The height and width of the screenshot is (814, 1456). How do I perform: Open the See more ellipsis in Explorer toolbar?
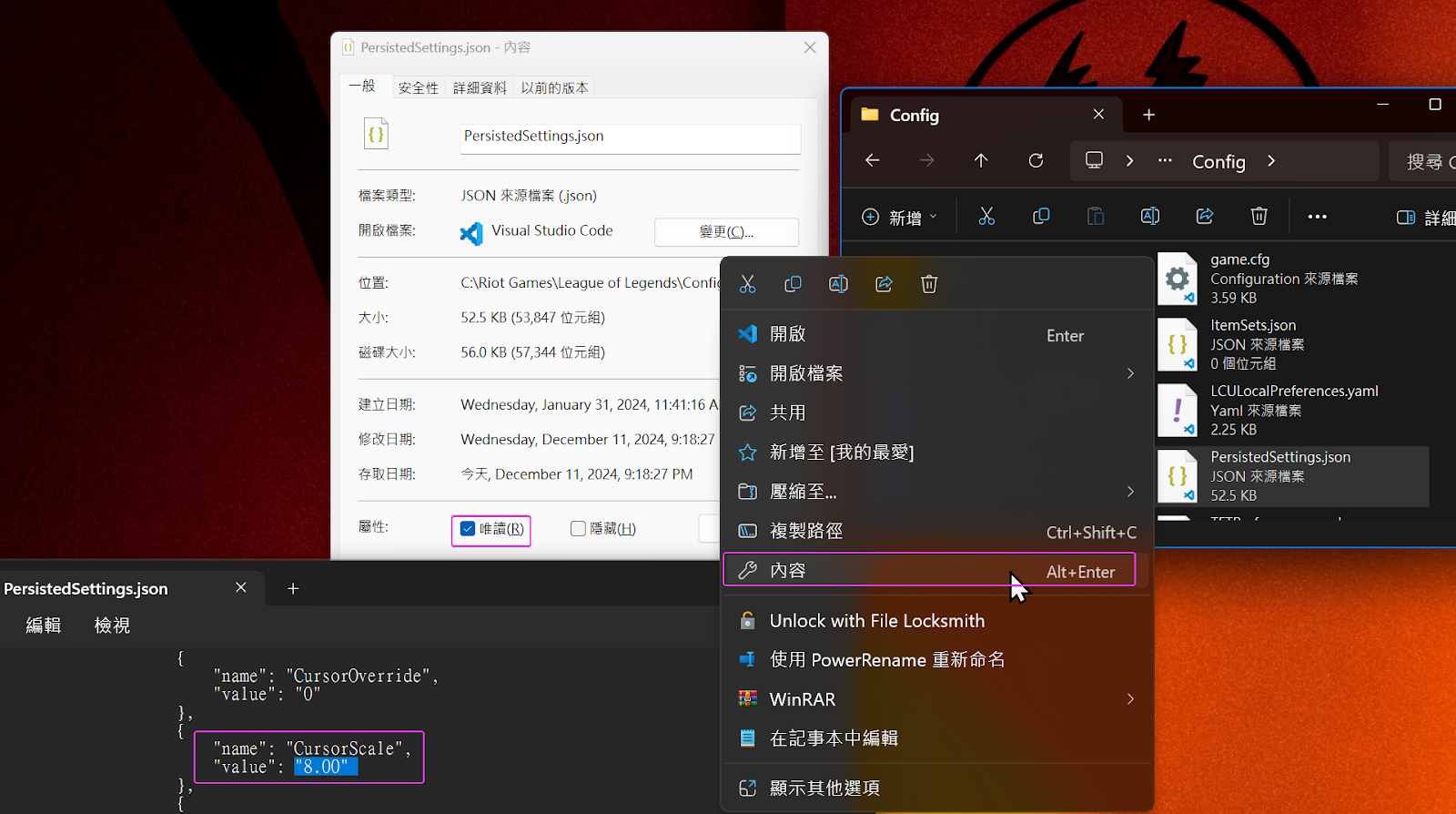(x=1317, y=217)
